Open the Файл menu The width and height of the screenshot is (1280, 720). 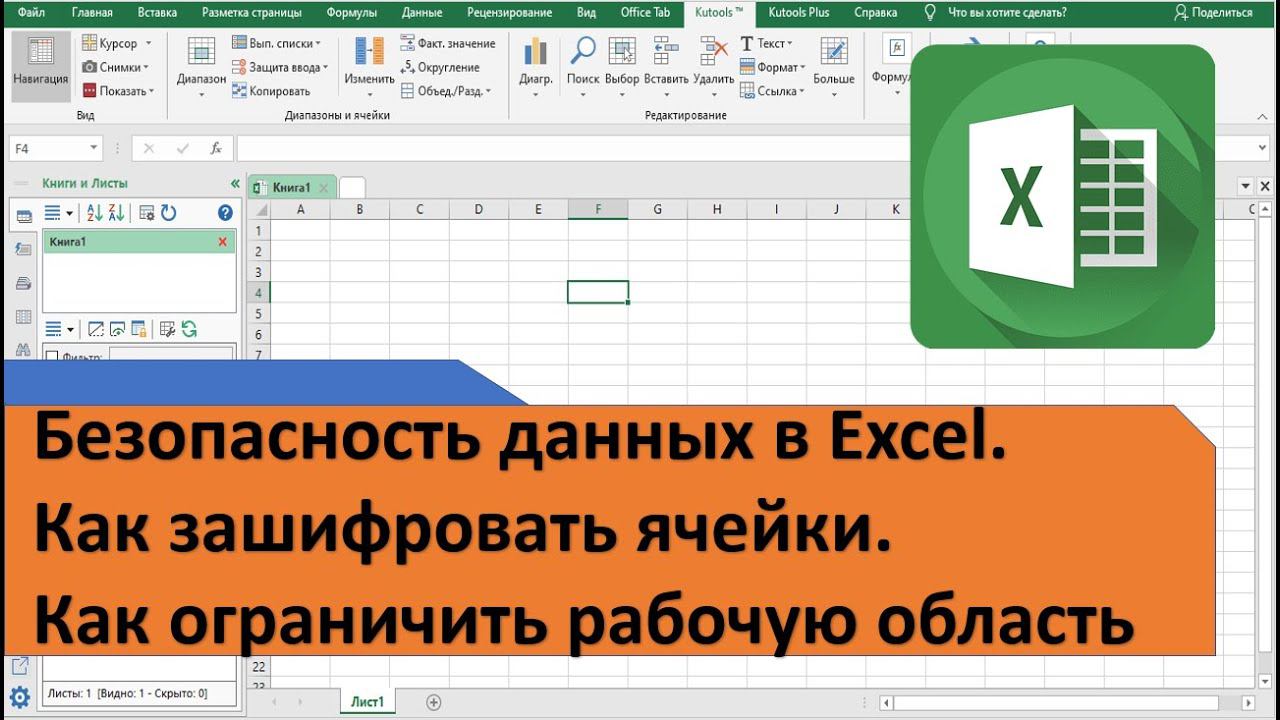point(30,13)
